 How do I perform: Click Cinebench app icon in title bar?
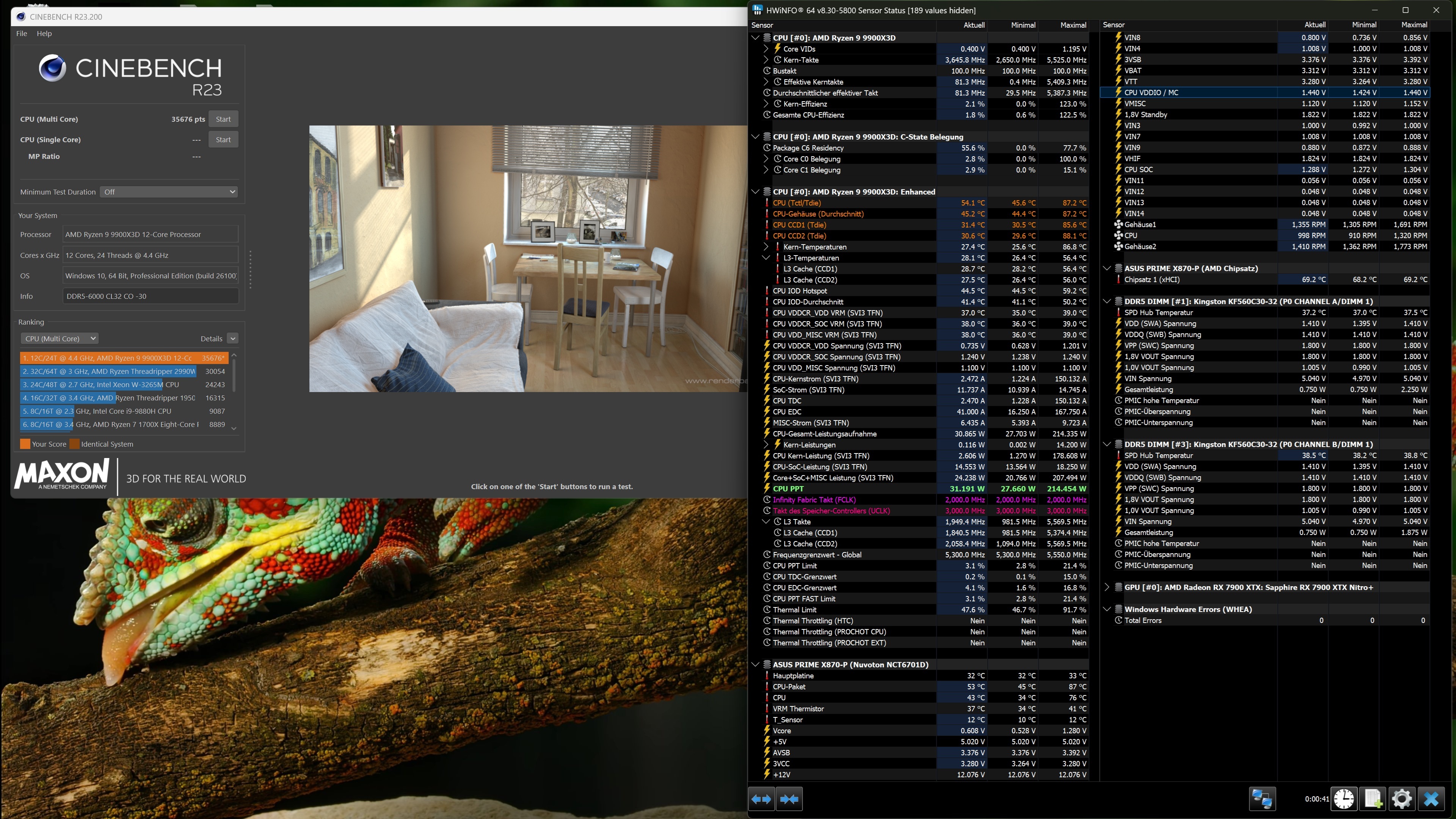point(21,16)
